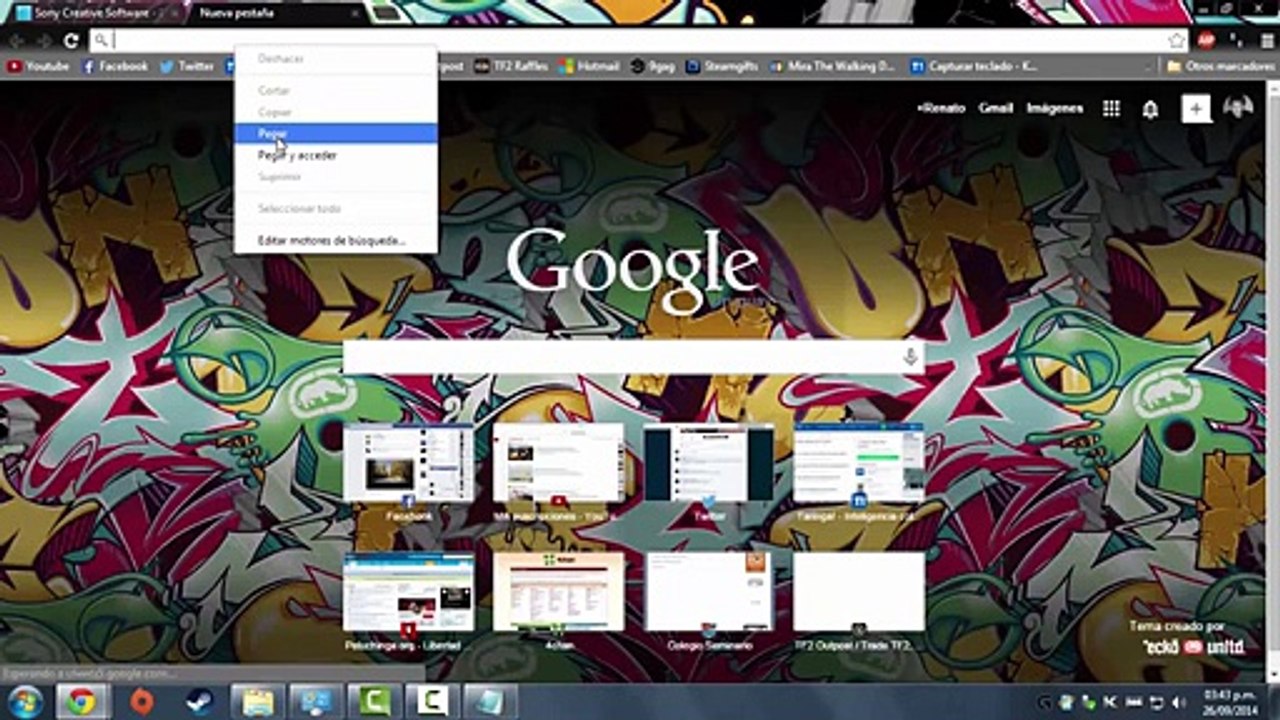Open Google notifications bell
The width and height of the screenshot is (1280, 720).
(x=1150, y=109)
